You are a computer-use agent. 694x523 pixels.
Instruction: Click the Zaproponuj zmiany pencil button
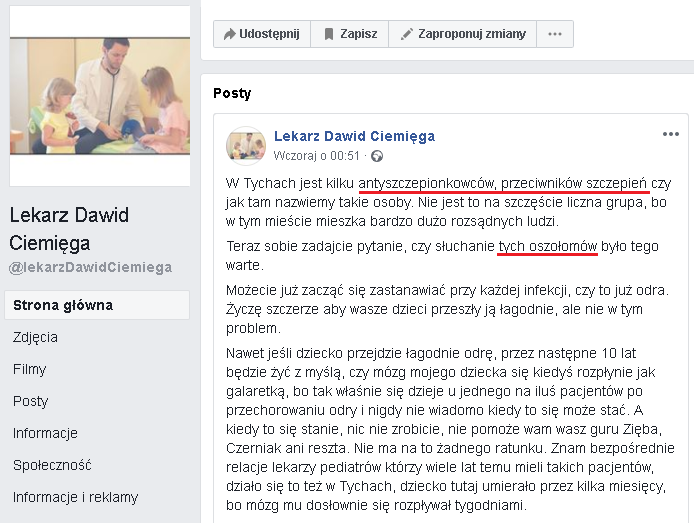coord(462,34)
